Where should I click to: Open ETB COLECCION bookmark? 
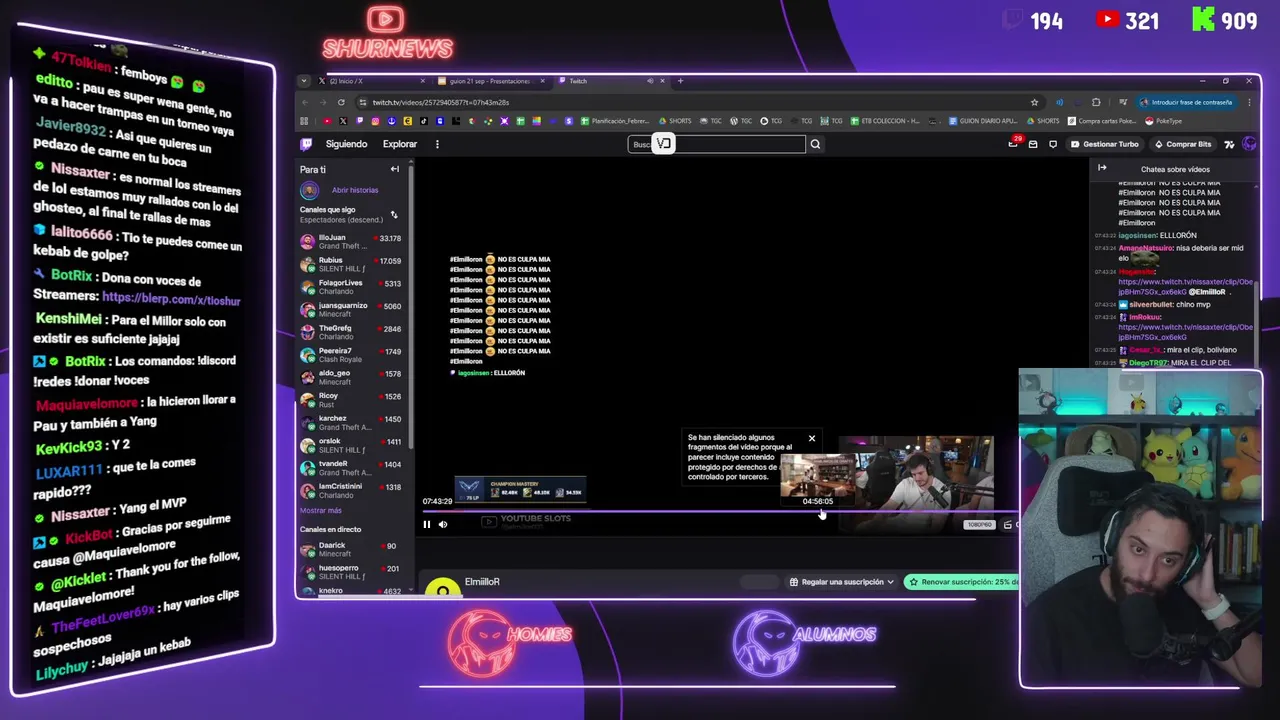[884, 121]
